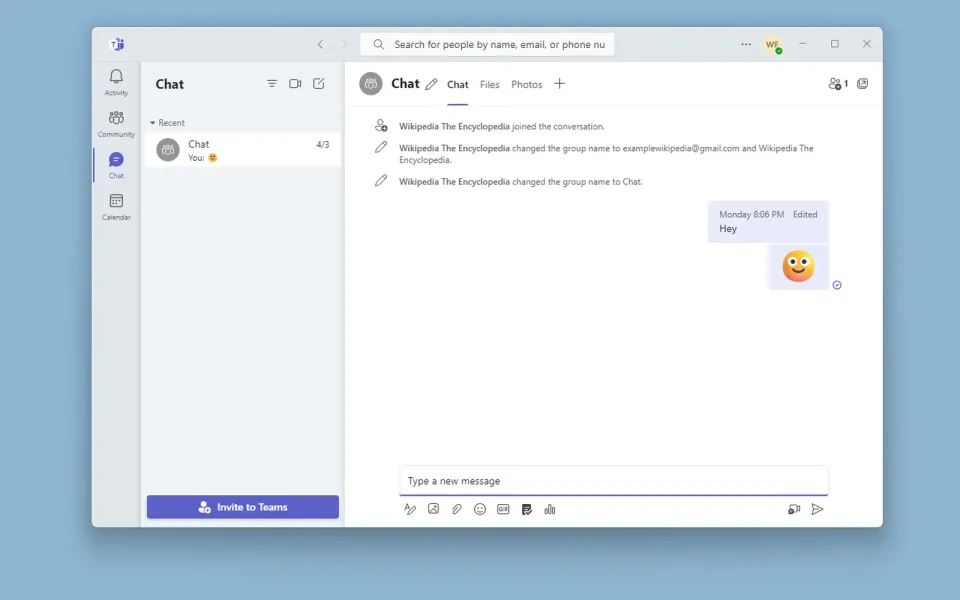Open the chat list filter
This screenshot has width=960, height=600.
272,83
